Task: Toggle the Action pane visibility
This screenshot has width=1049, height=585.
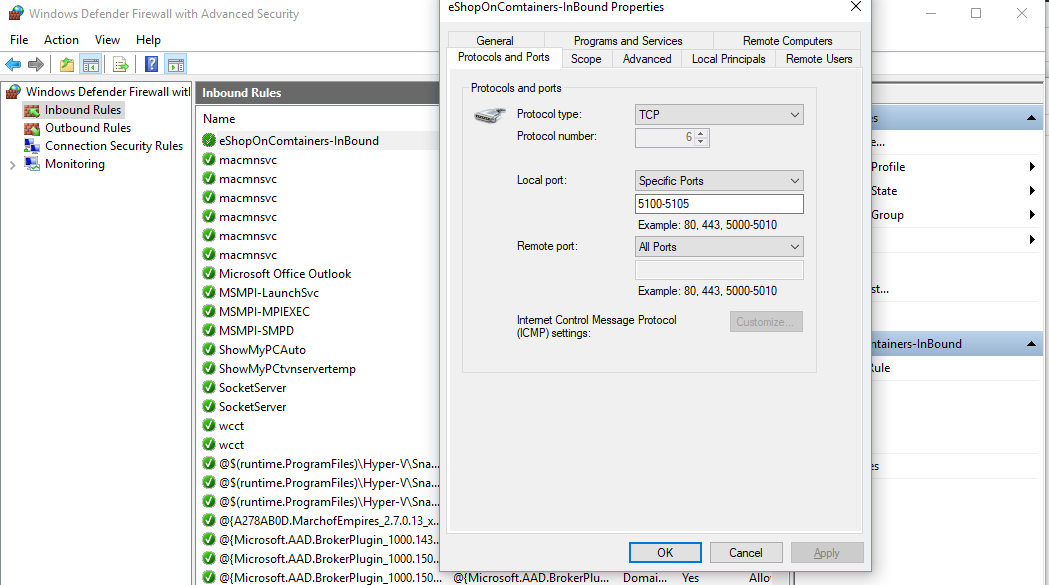Action: click(x=174, y=64)
